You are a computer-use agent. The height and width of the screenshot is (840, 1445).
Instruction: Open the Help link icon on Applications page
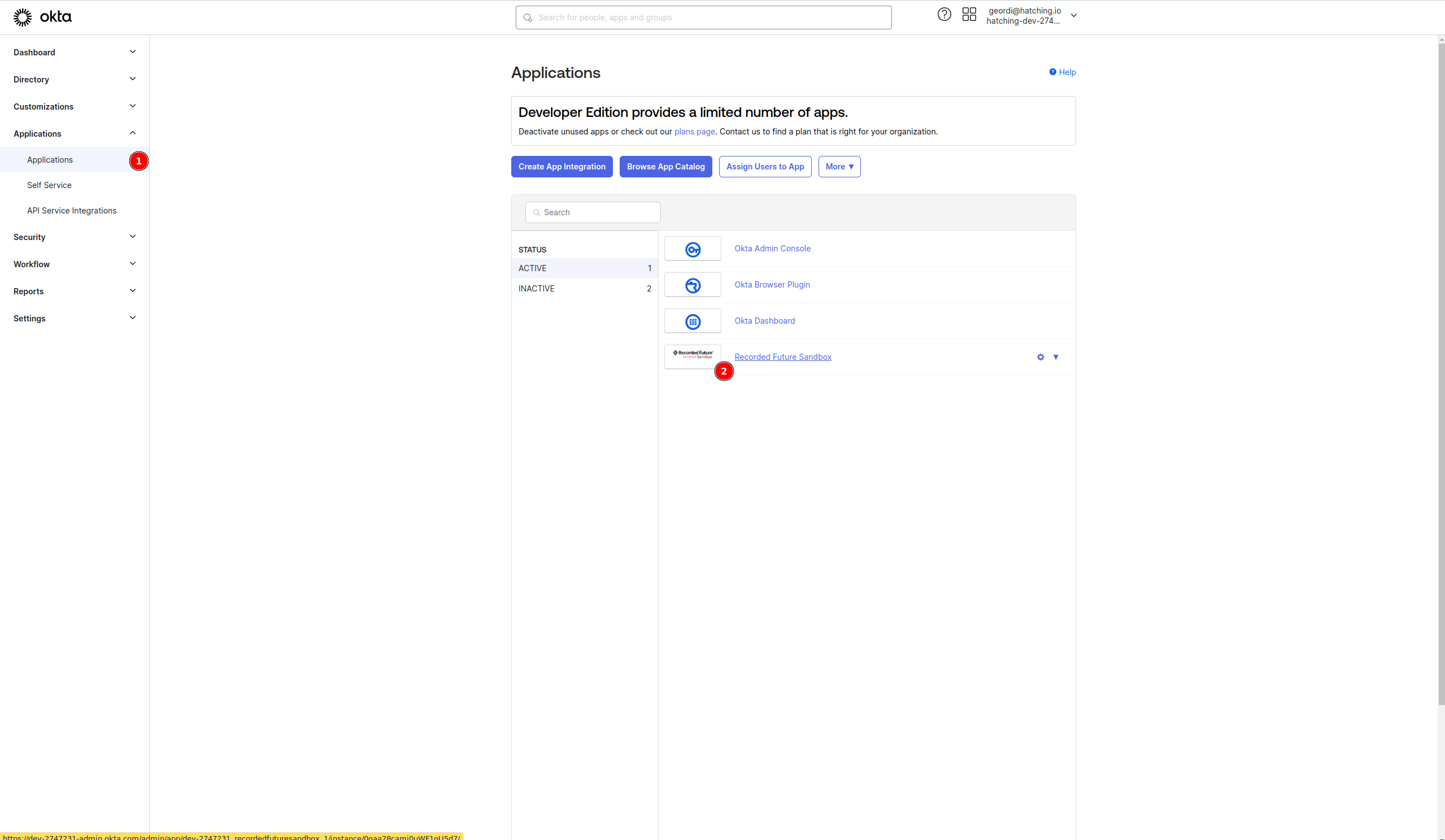1053,72
